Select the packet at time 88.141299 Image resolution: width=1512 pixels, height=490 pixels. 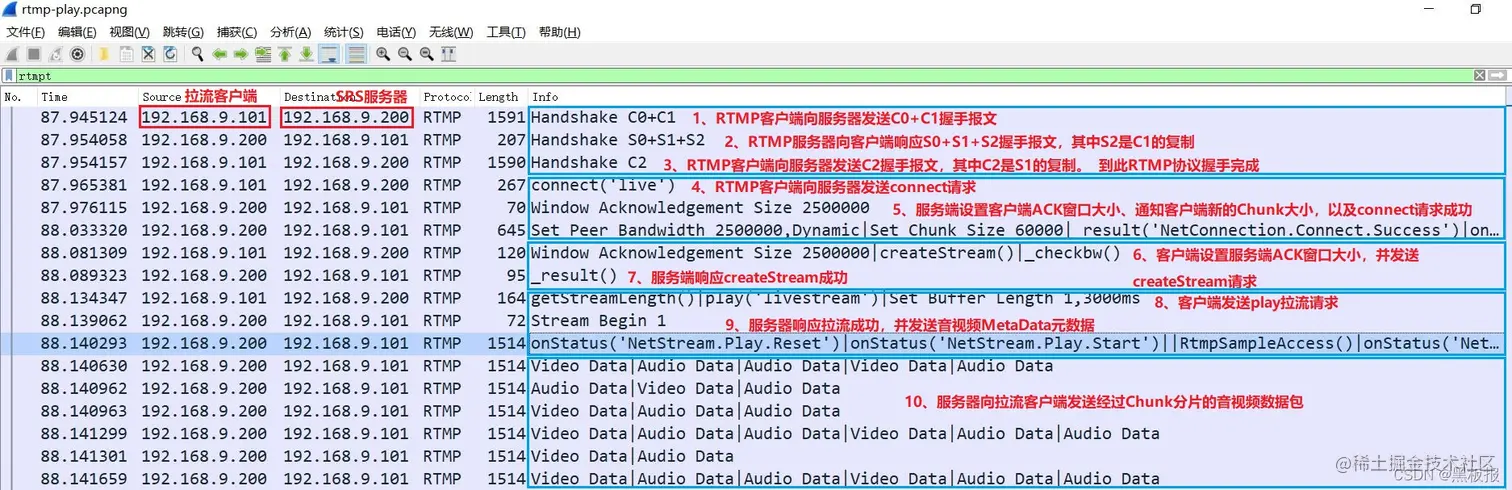pos(755,434)
